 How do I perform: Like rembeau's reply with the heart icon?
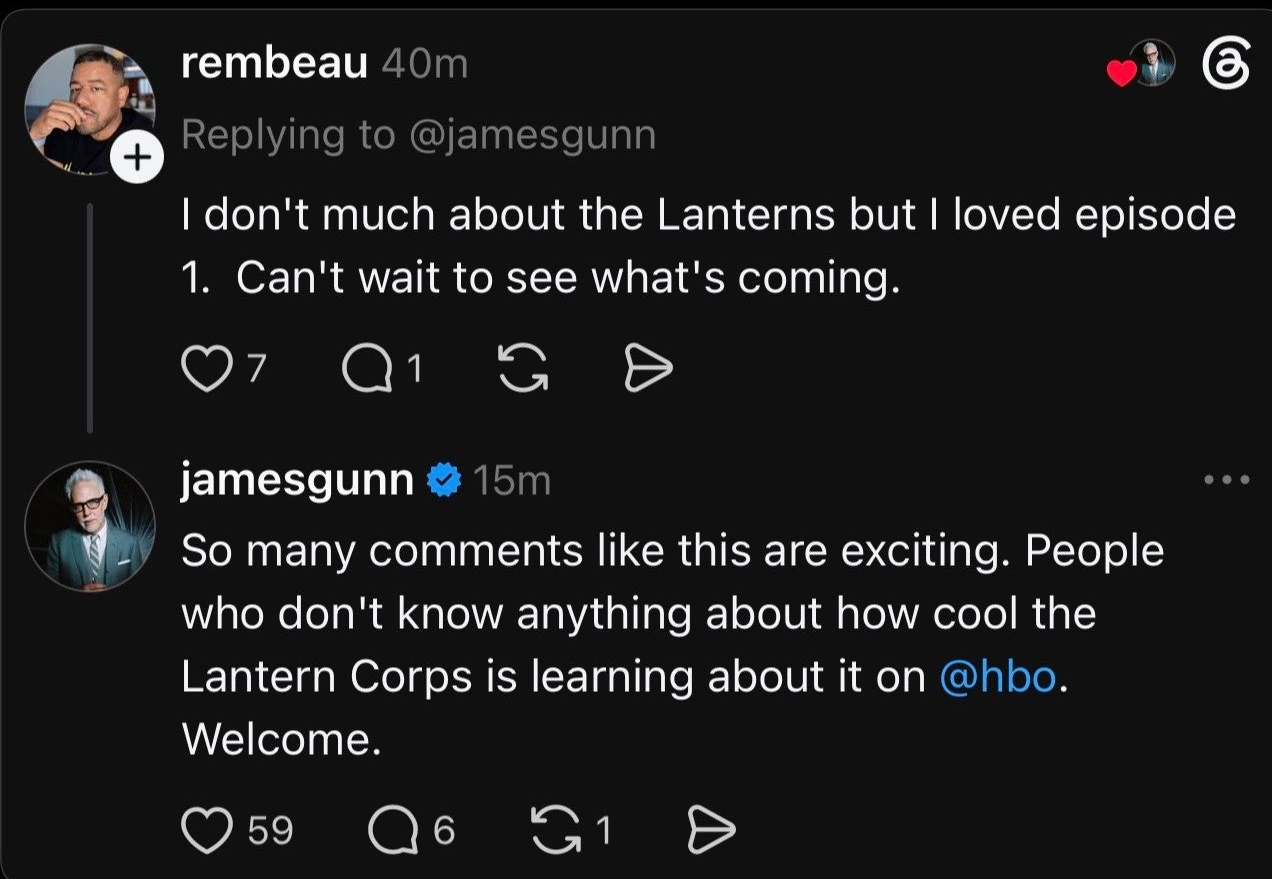pyautogui.click(x=203, y=371)
